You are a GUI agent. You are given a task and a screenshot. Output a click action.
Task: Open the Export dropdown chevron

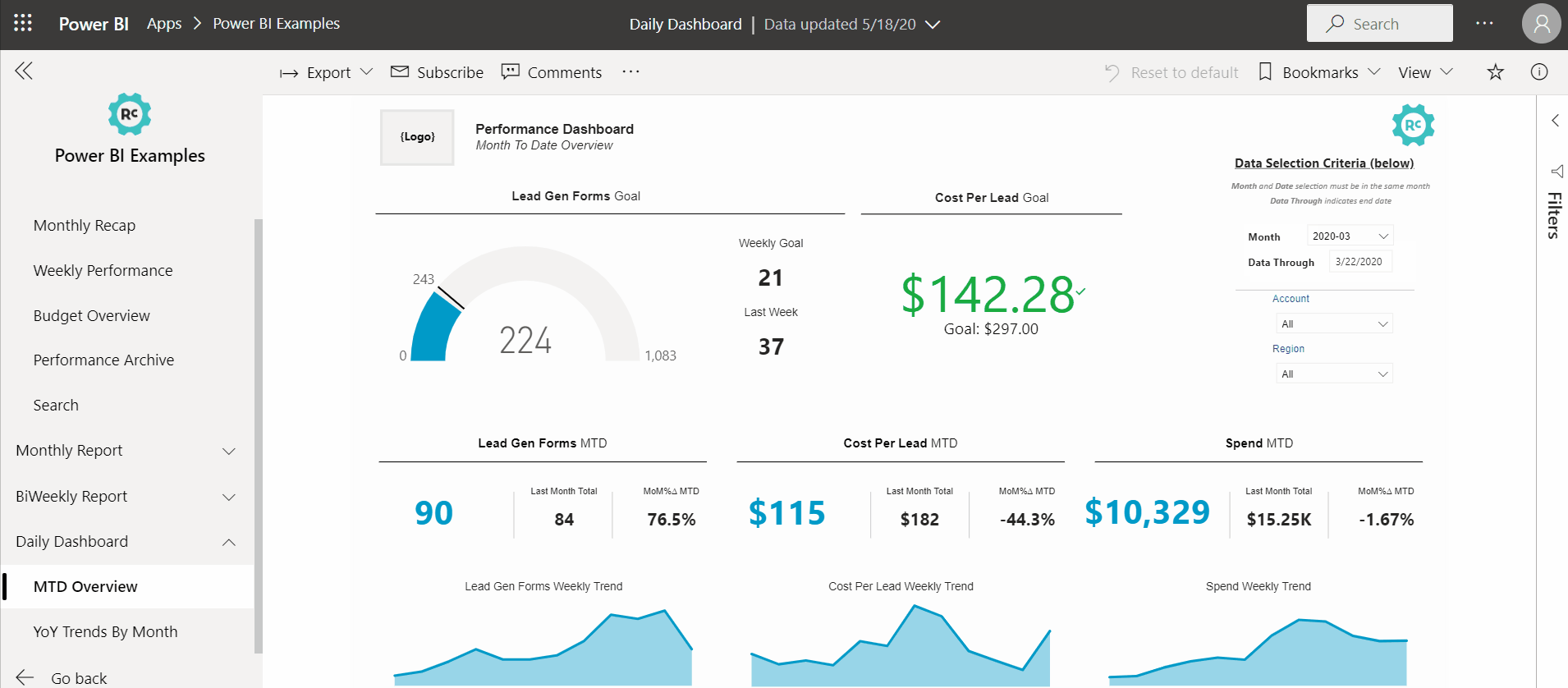(x=367, y=72)
